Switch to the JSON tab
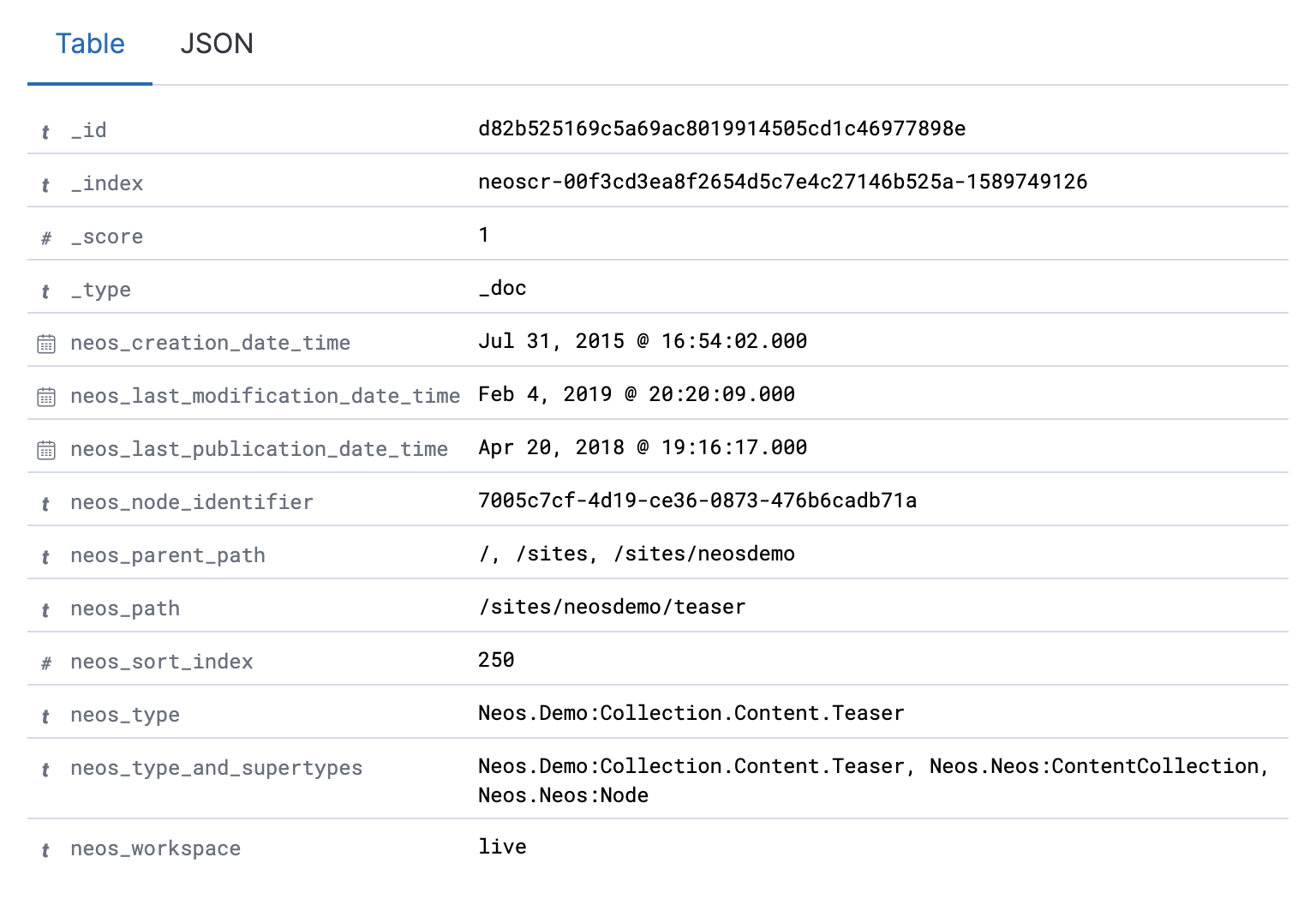 [x=217, y=44]
